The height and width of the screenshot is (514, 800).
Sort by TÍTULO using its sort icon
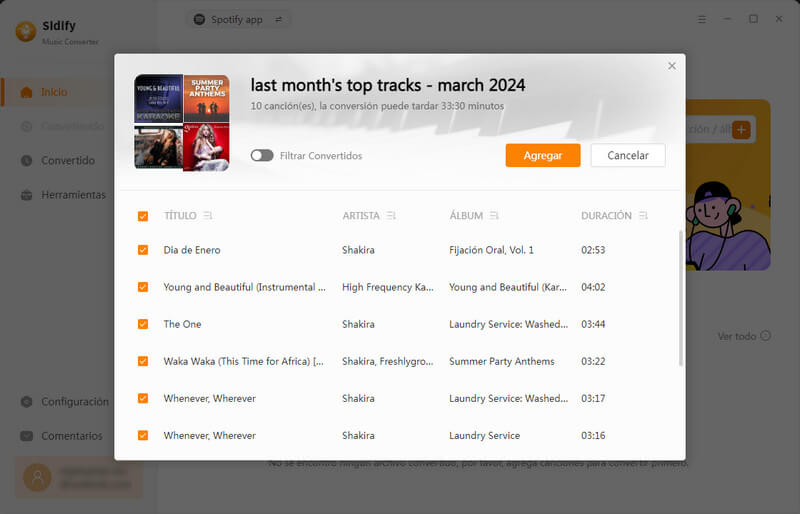208,215
